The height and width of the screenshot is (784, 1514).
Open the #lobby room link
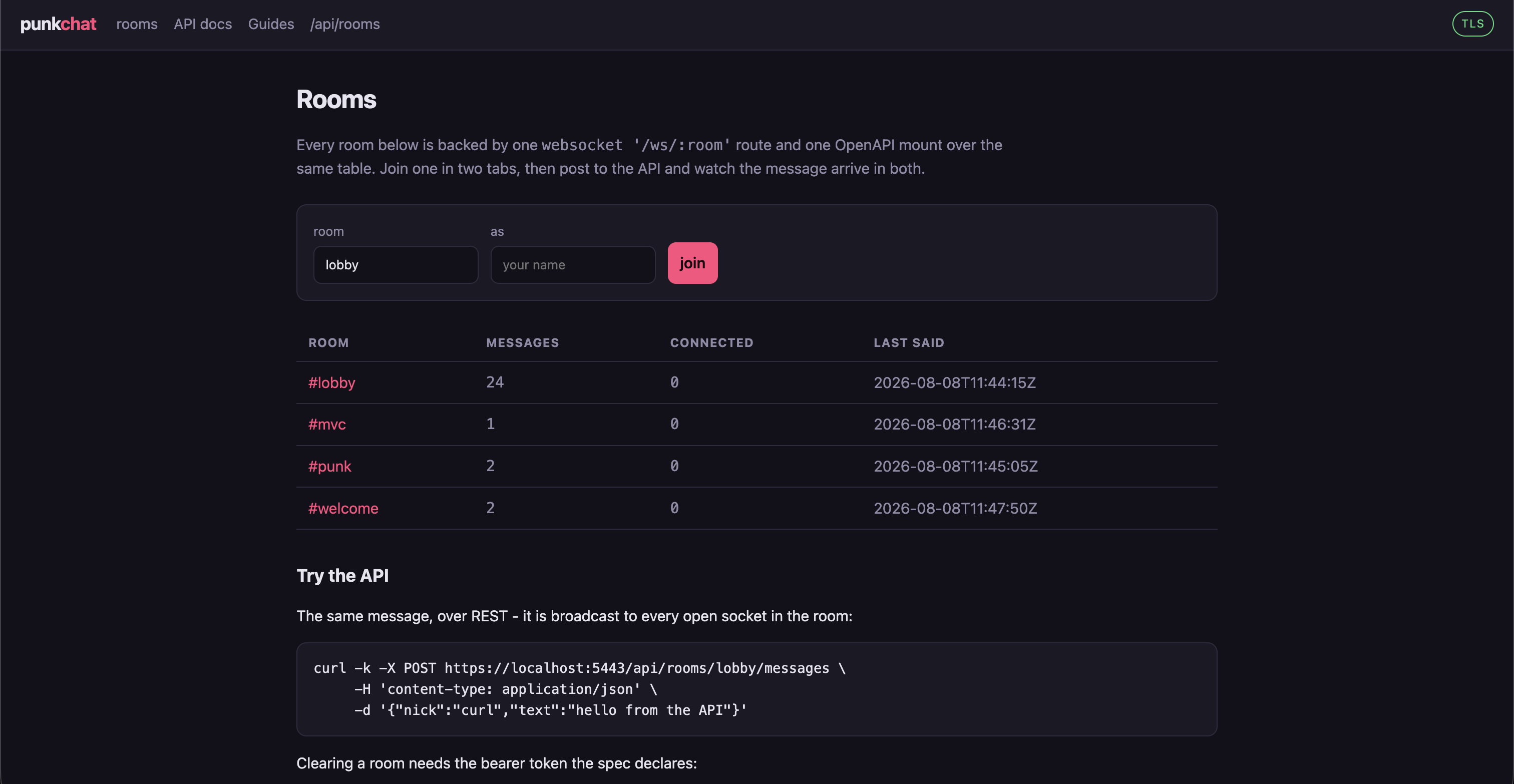pos(332,382)
